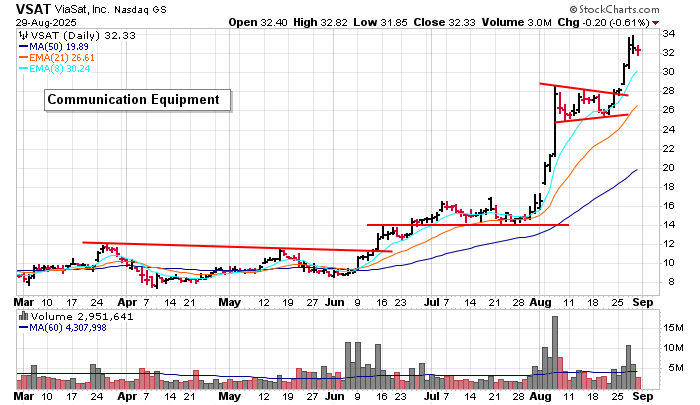Click the 22 price axis label

tap(668, 149)
